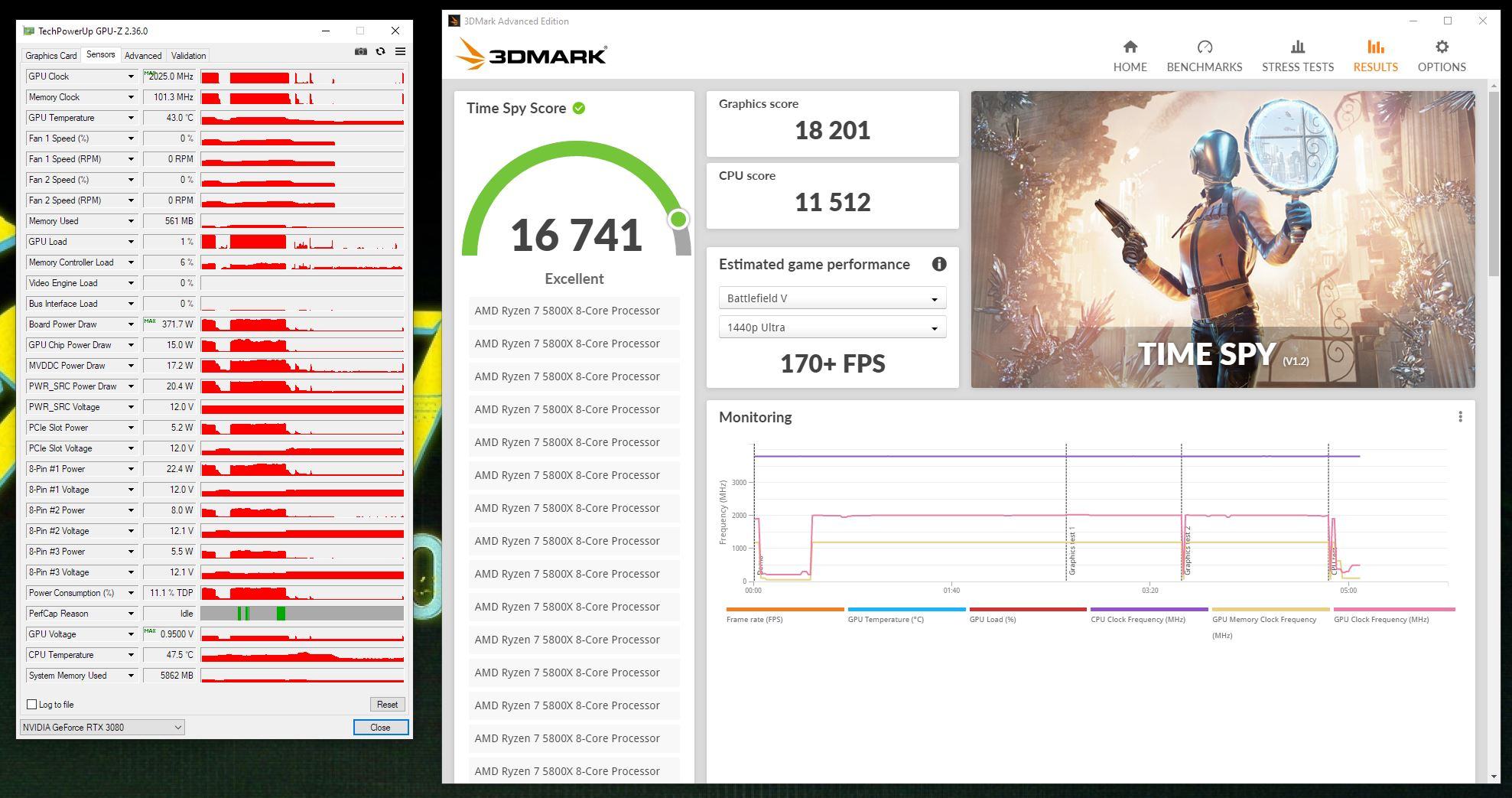Screen dimensions: 1512x798
Task: Open the Benchmarks section
Action: pyautogui.click(x=1205, y=57)
